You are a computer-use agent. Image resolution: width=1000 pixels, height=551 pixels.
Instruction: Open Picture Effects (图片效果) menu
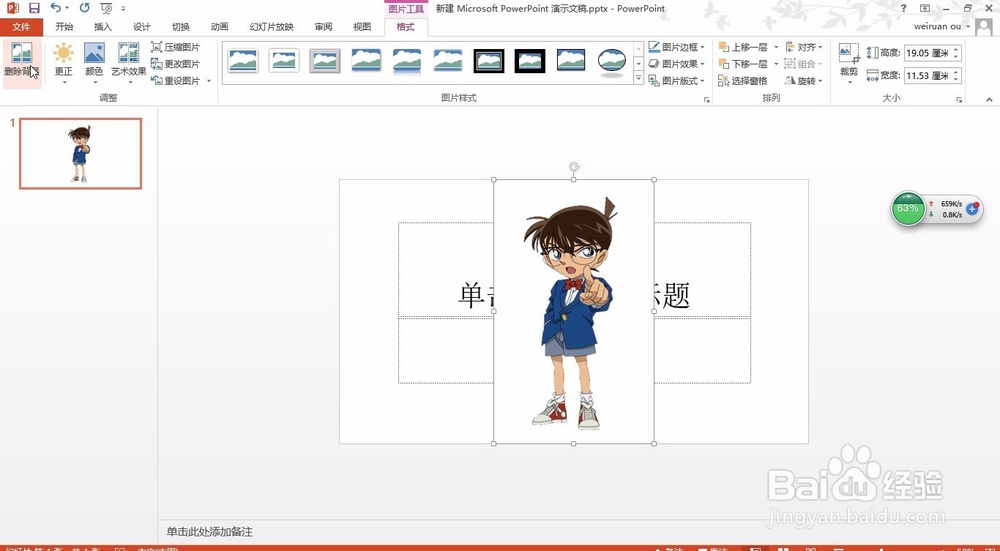(x=677, y=64)
